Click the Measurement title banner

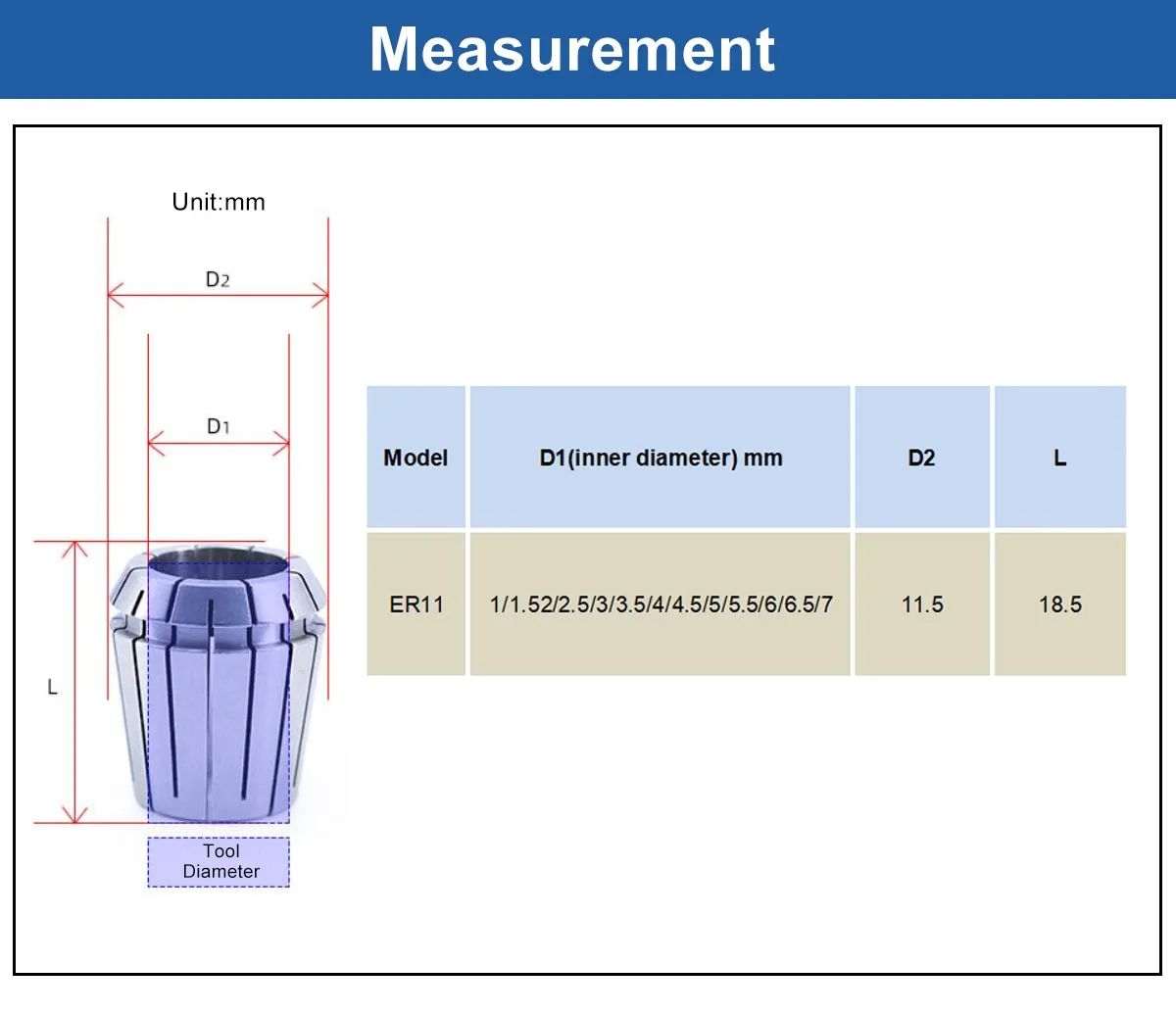point(588,49)
